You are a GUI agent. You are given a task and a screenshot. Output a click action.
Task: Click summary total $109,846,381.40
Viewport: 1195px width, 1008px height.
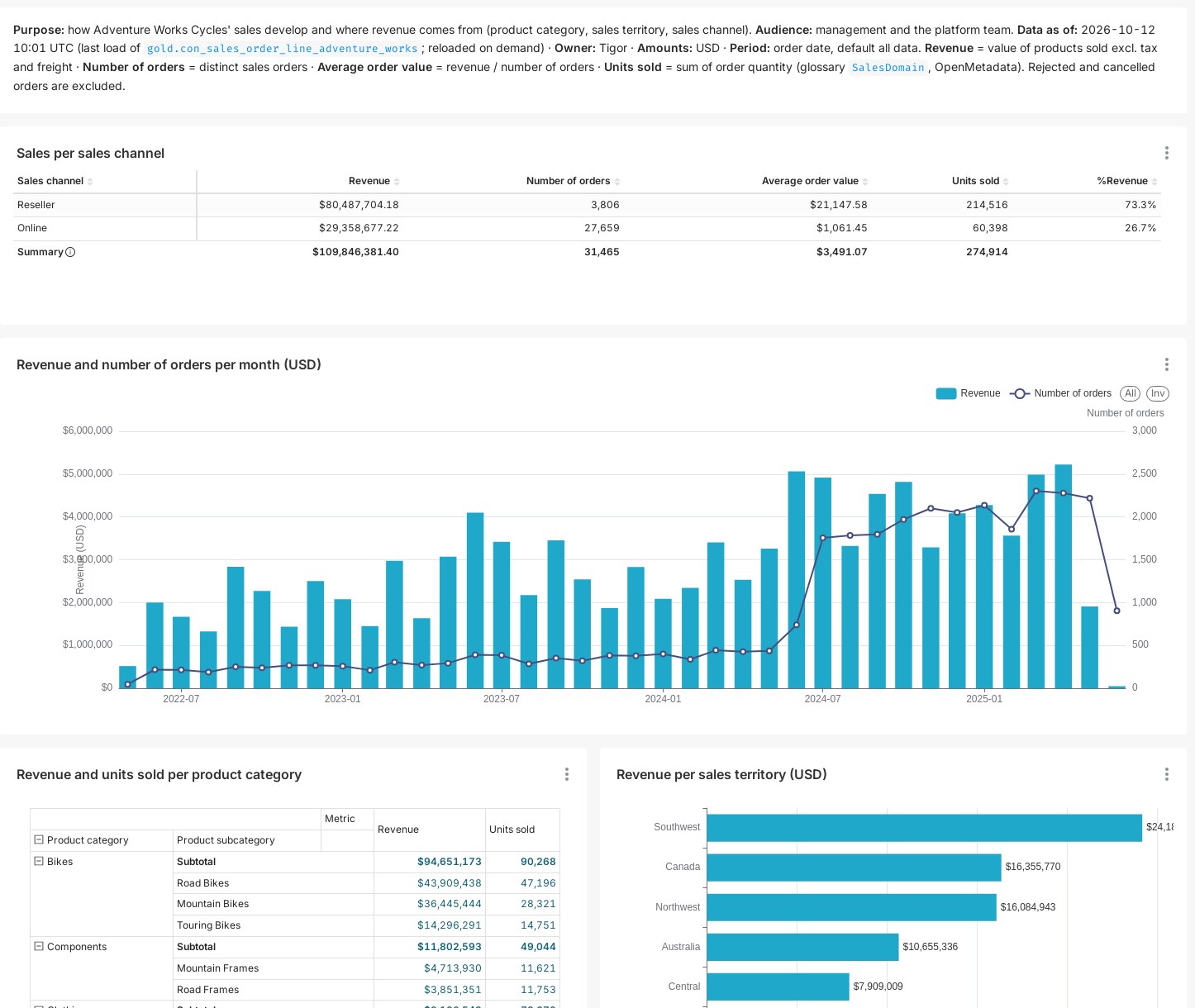(355, 252)
